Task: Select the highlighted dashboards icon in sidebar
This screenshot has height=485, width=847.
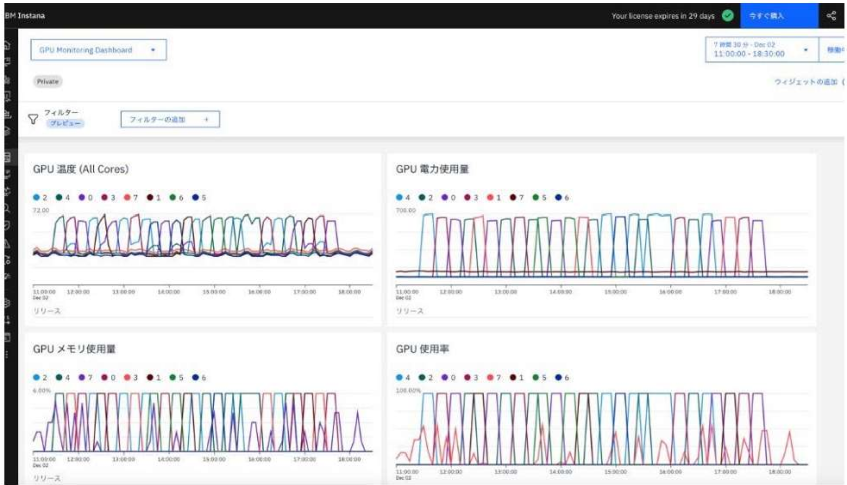Action: pos(8,158)
